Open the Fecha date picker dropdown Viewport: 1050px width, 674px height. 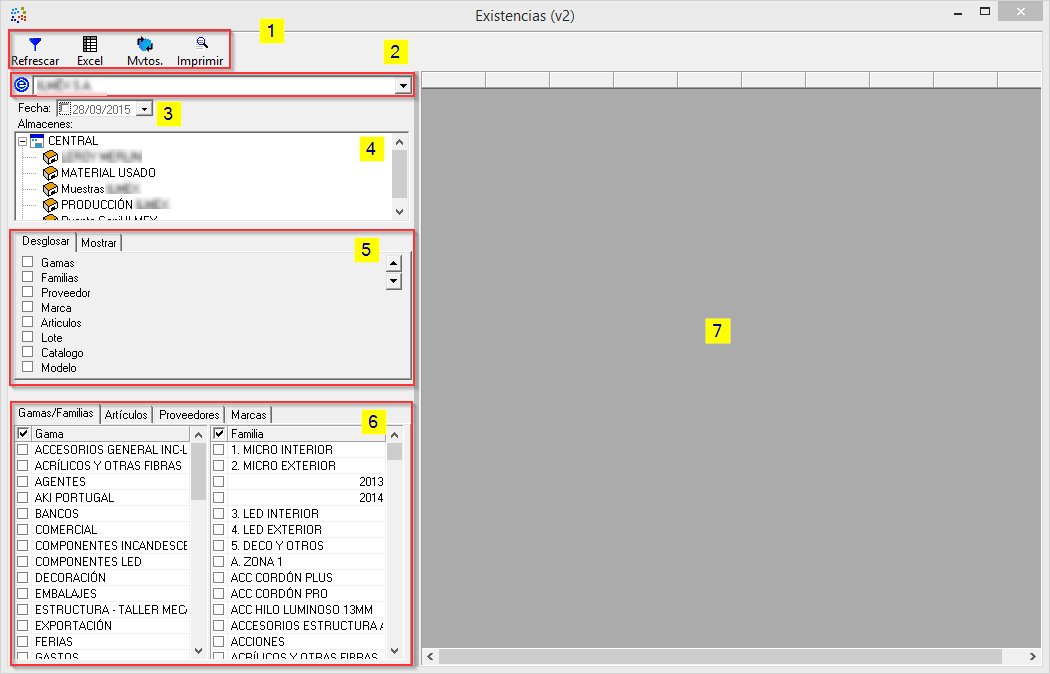[x=144, y=108]
